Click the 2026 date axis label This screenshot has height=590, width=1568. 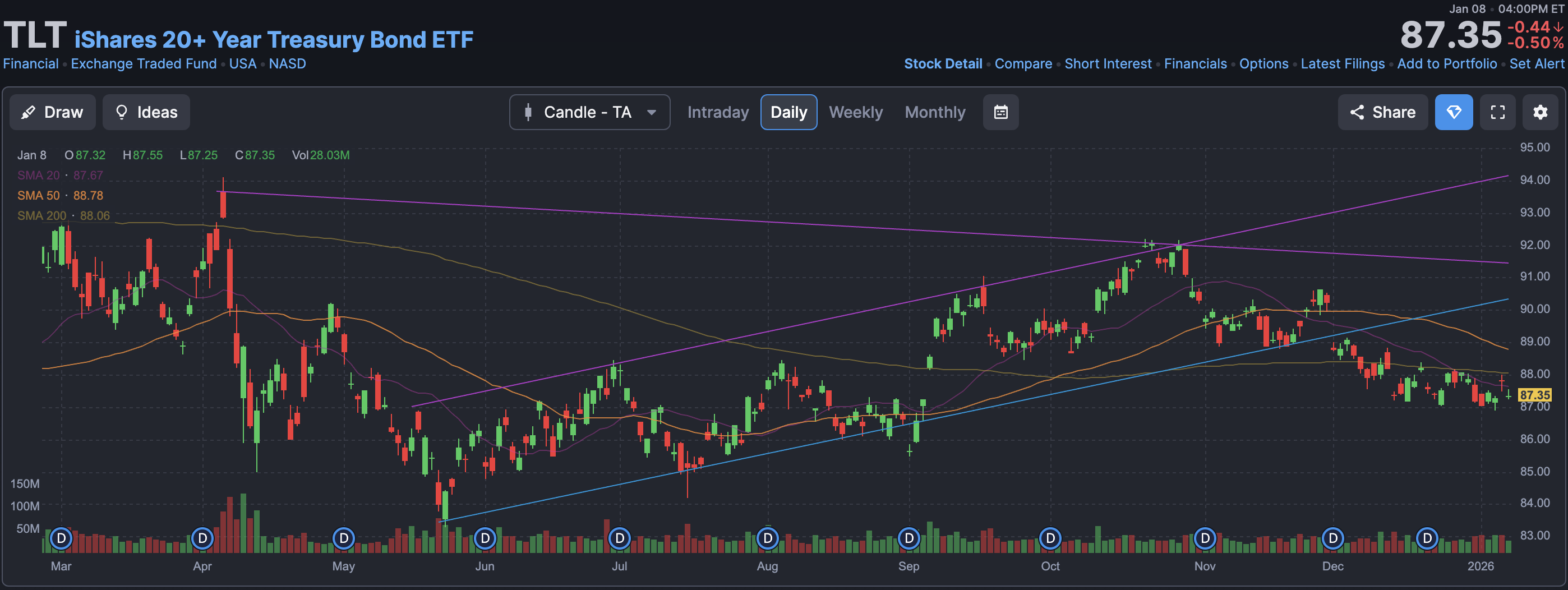pos(1481,566)
